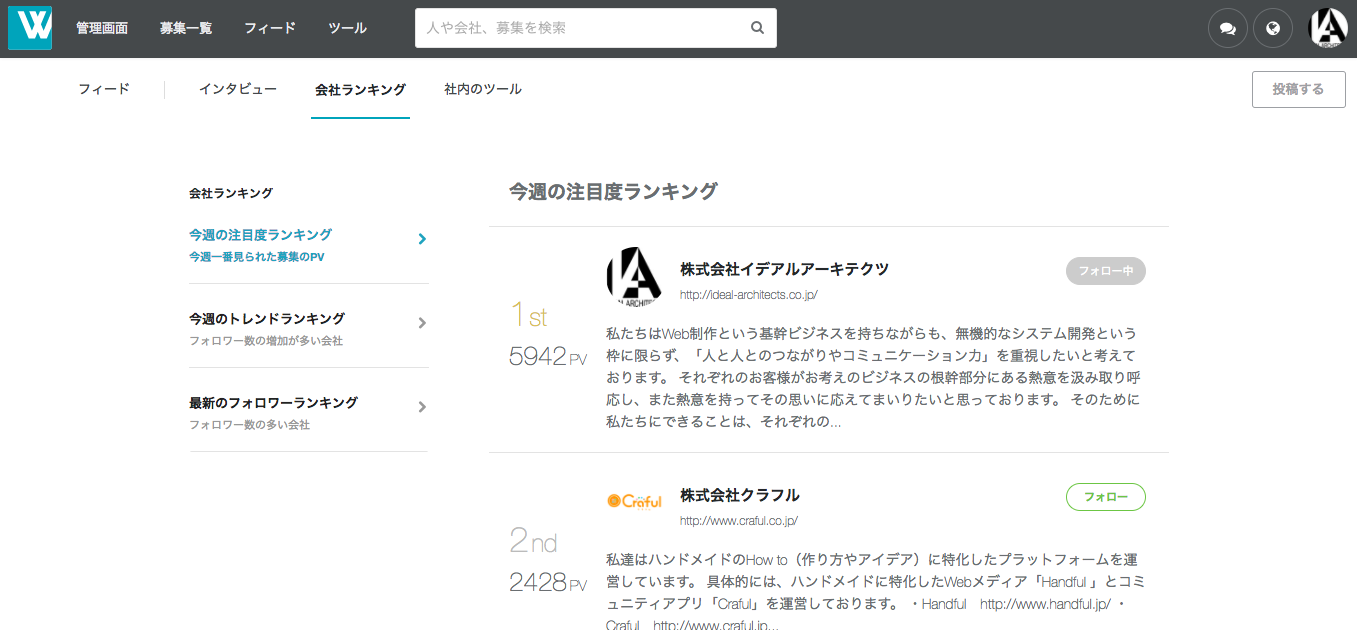The image size is (1357, 630).
Task: Click the 2nd rank label
Action: 533,542
